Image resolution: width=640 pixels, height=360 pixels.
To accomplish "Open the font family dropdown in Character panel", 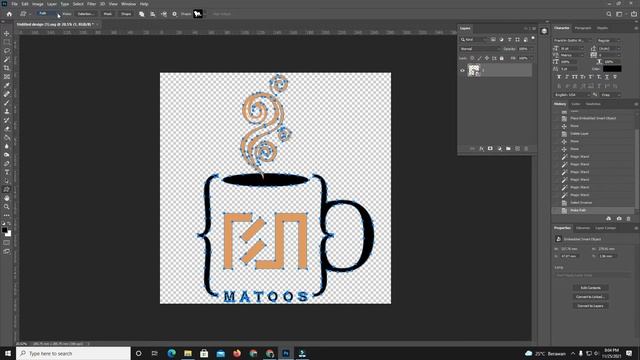I will [573, 40].
